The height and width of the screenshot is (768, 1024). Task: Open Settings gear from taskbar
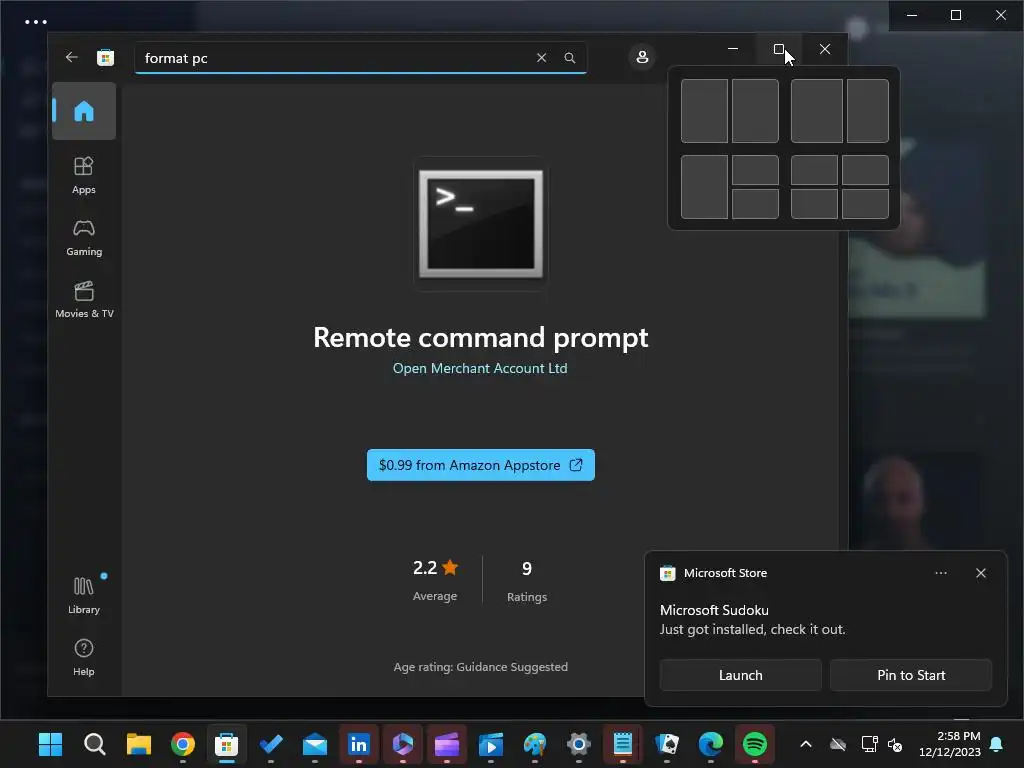[x=579, y=744]
